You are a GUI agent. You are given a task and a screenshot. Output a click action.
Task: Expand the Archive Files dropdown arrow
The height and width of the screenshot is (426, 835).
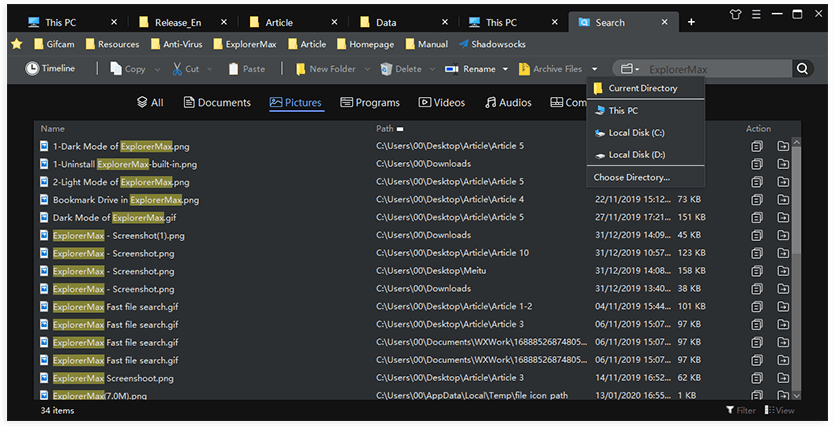[595, 69]
